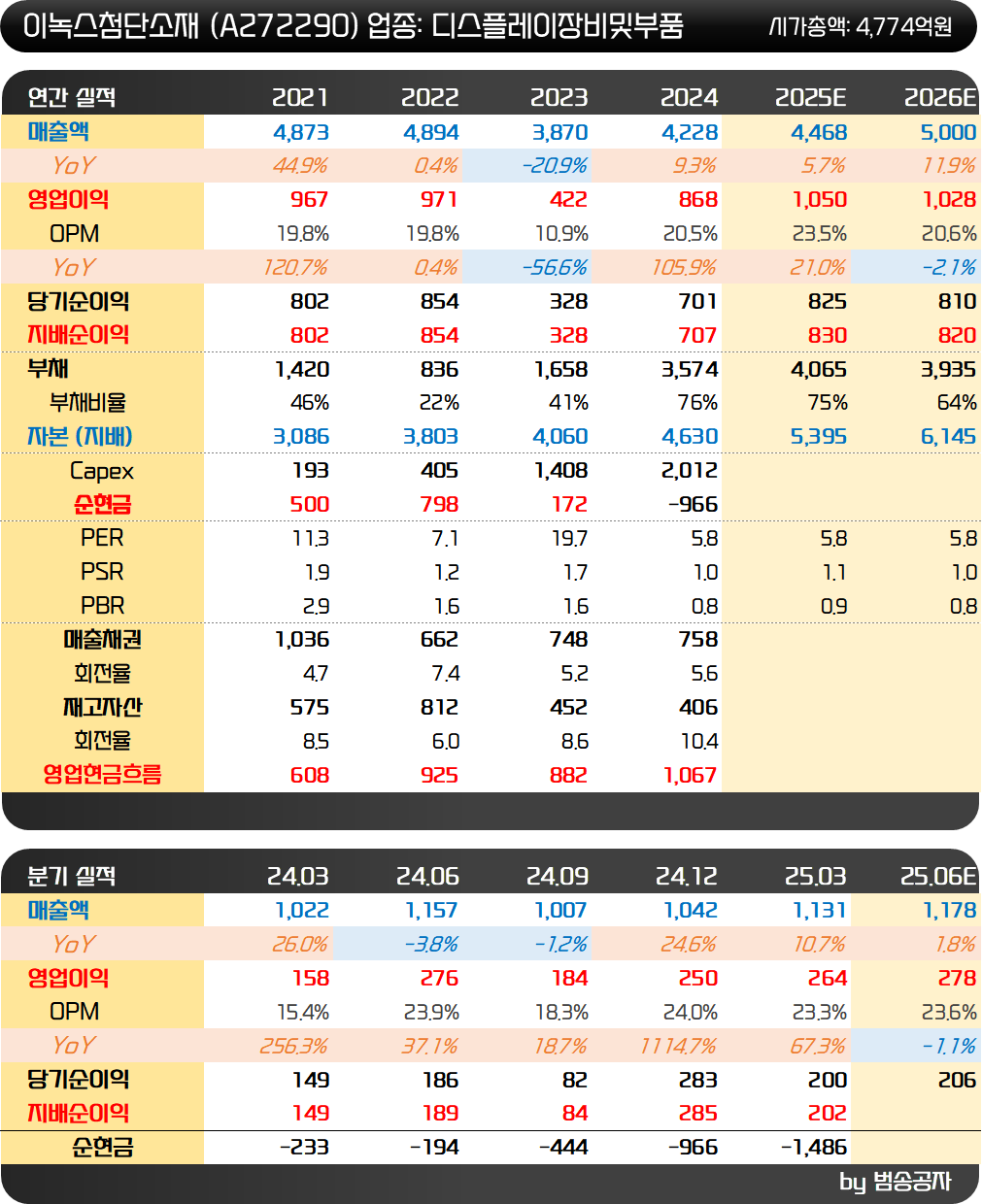
Task: Click the '영업현금흐름' row label
Action: [x=102, y=774]
